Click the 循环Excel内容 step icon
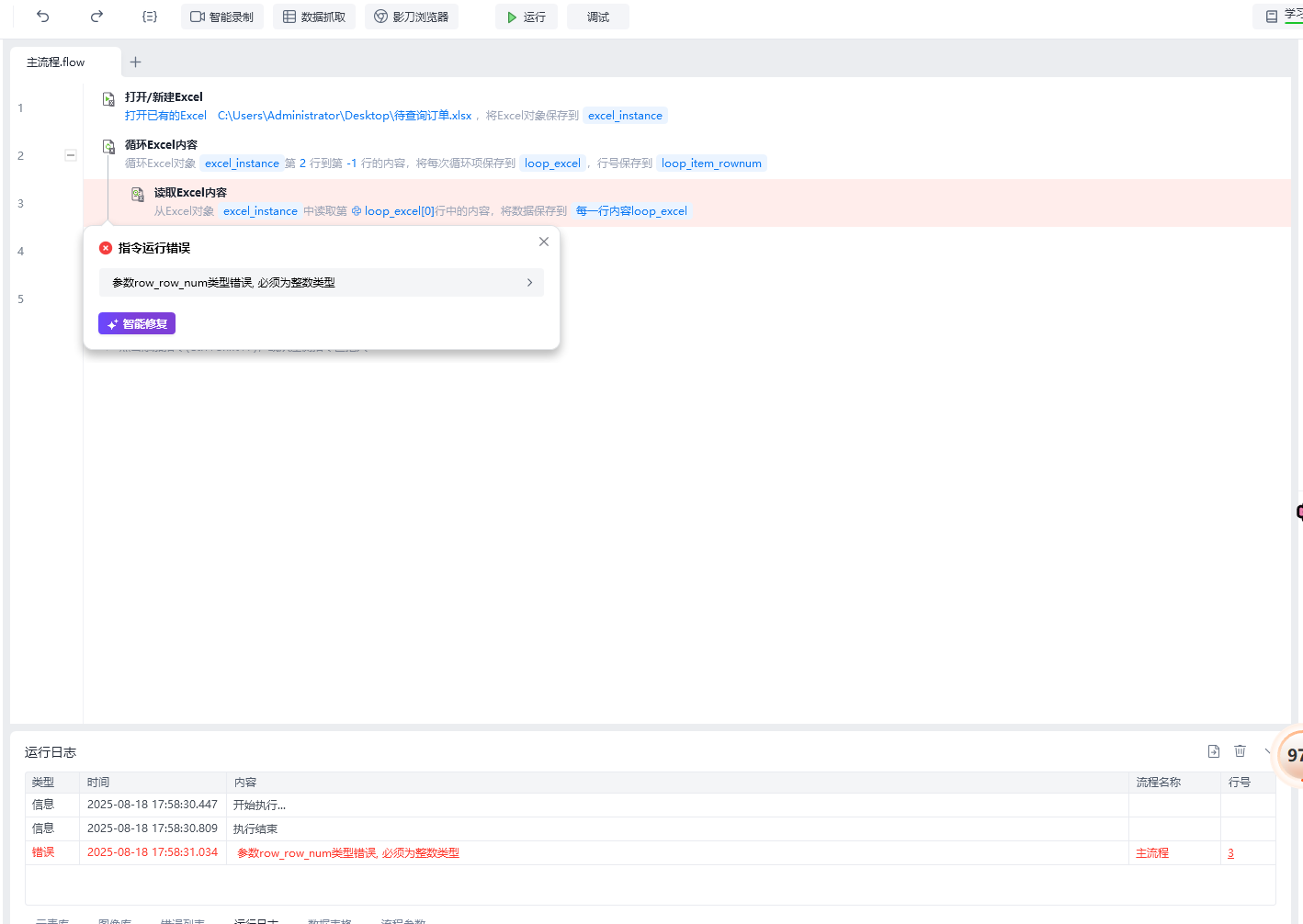 (x=108, y=147)
